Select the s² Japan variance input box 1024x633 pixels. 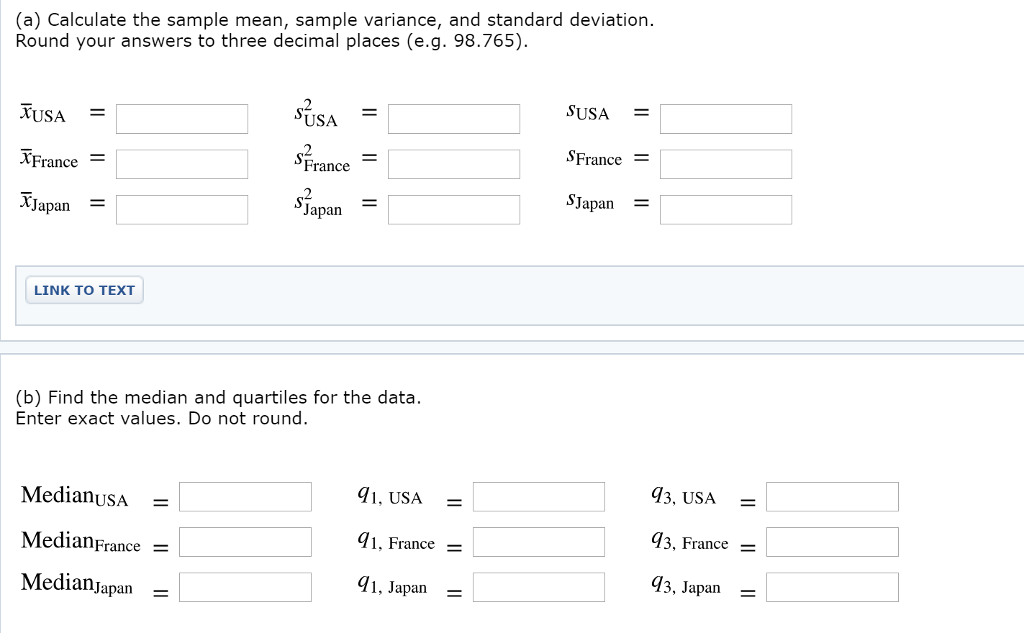point(454,209)
